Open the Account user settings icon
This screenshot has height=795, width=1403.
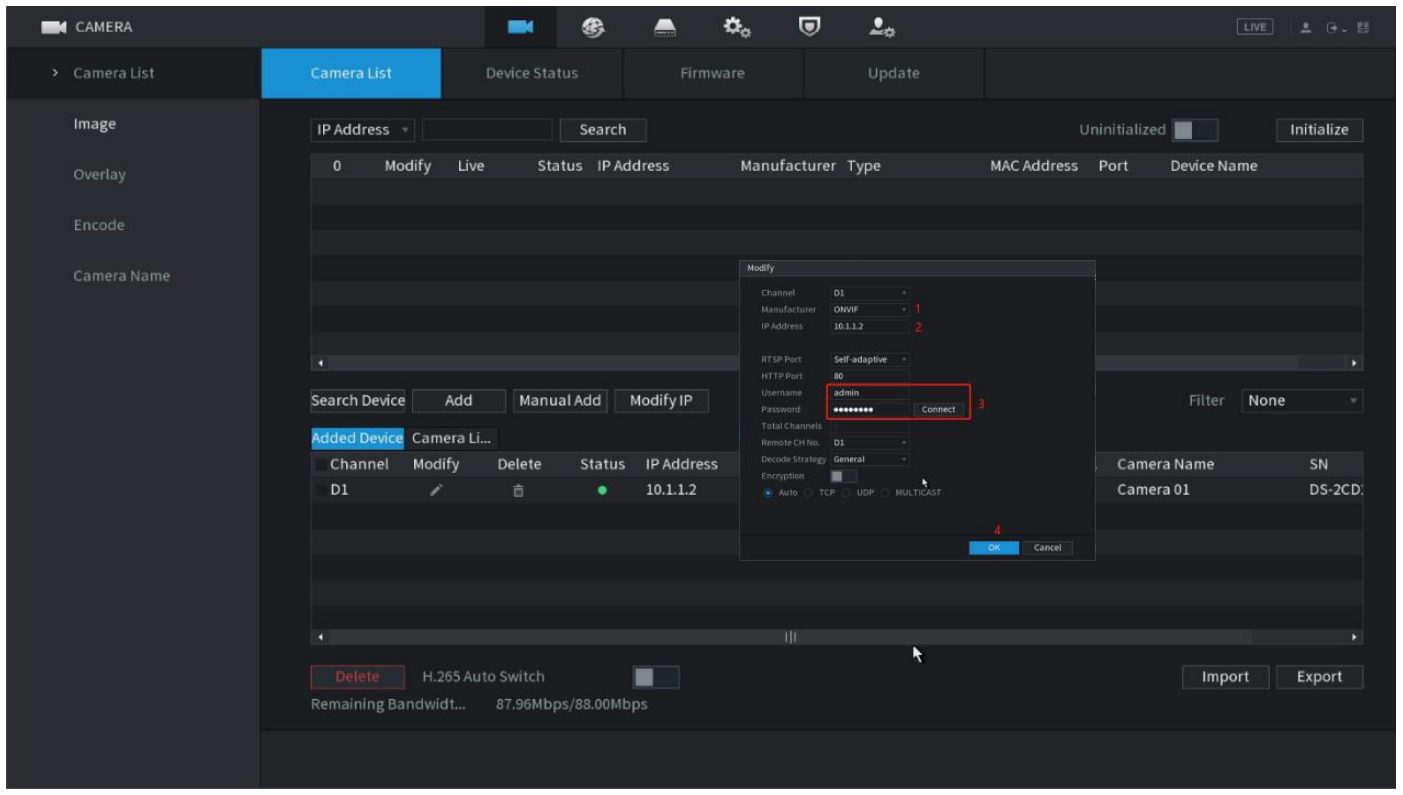(881, 27)
